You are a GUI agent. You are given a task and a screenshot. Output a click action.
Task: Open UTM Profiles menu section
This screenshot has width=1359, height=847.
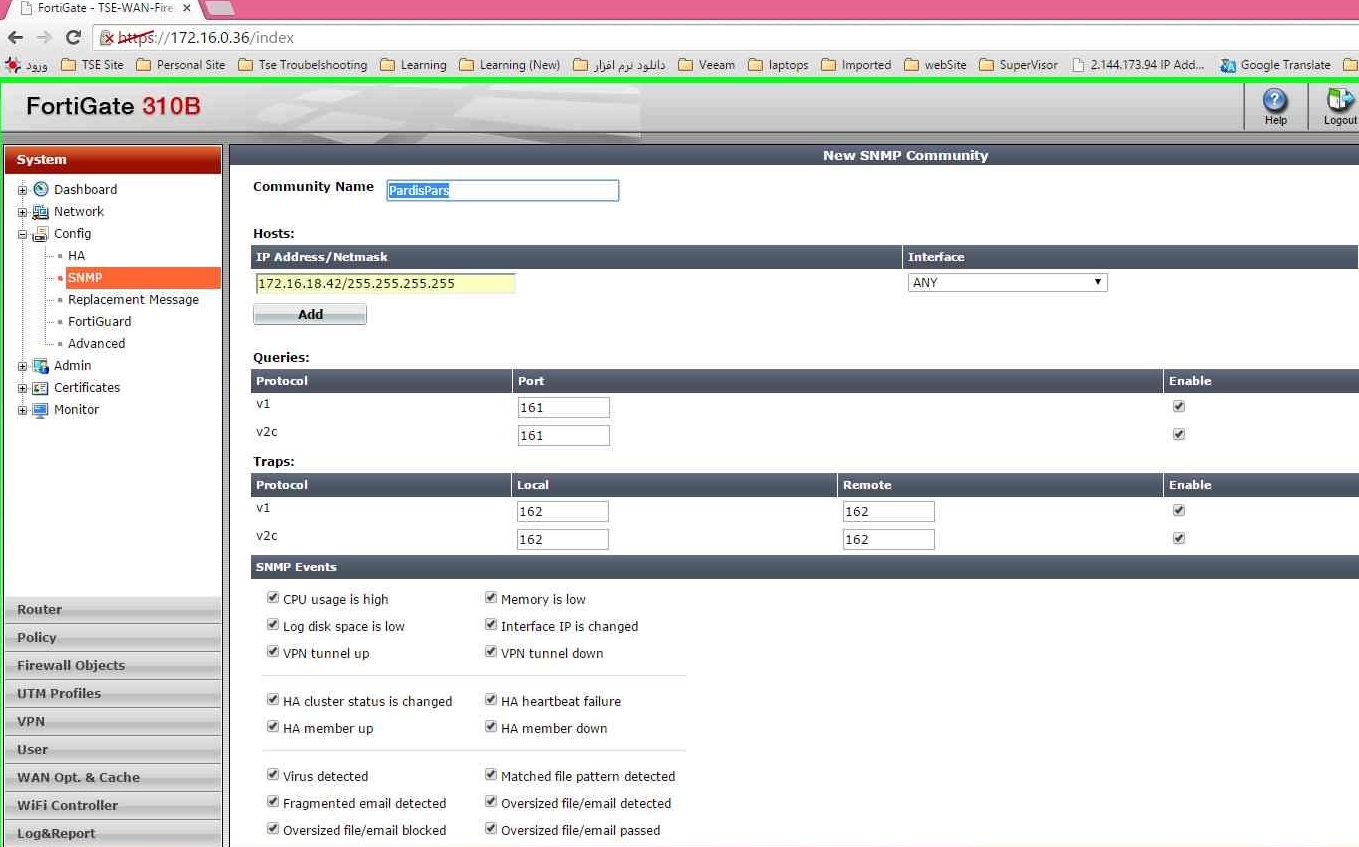[x=113, y=693]
